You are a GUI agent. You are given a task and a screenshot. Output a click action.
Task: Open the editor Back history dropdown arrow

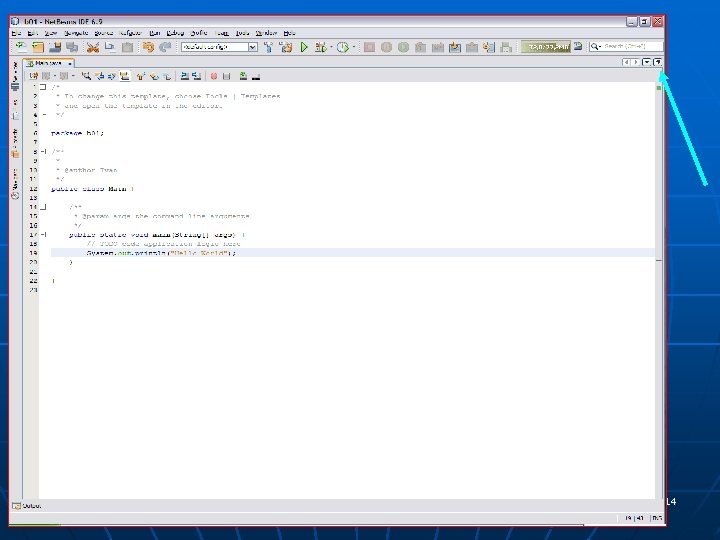pos(55,76)
